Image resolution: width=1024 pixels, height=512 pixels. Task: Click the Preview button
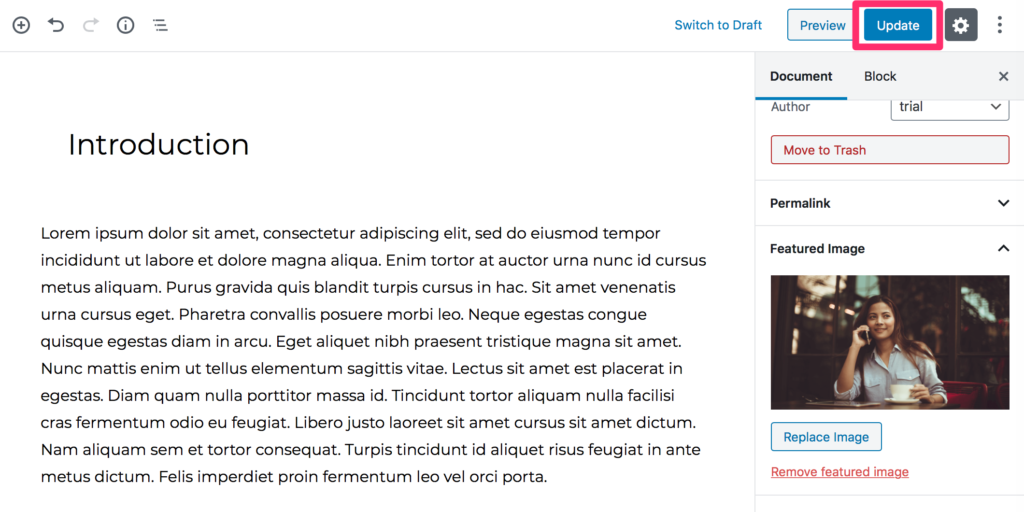[823, 25]
